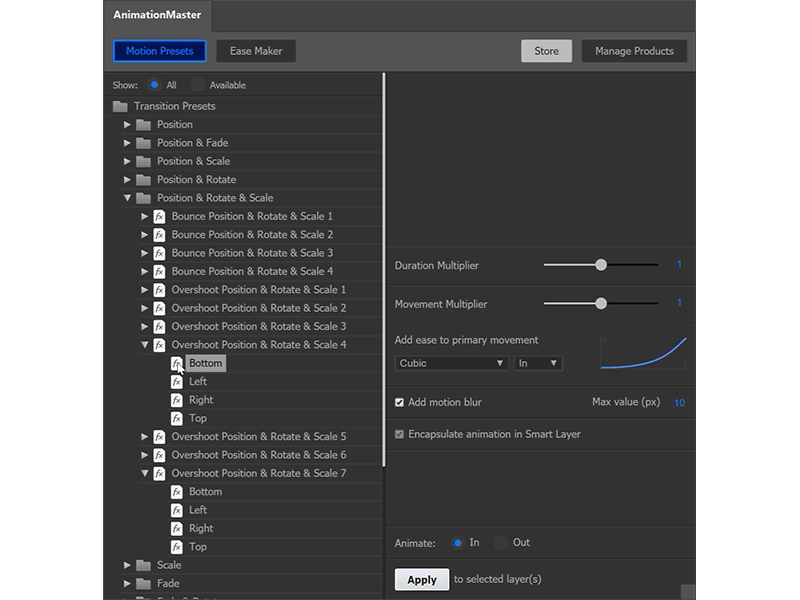Image resolution: width=800 pixels, height=600 pixels.
Task: Click the fx icon of Bounce Position & Rotate & Scale 3
Action: [x=160, y=253]
